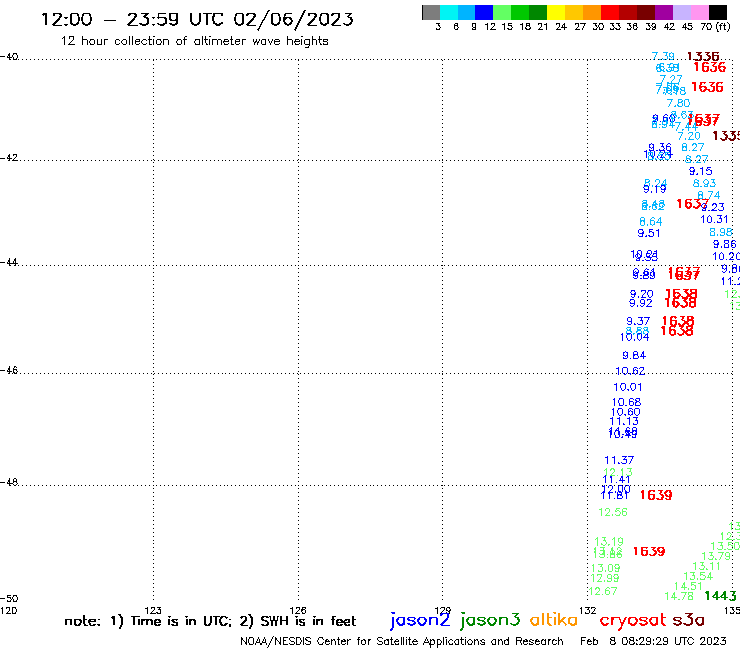Click the 9.37 wave height reading

(638, 321)
